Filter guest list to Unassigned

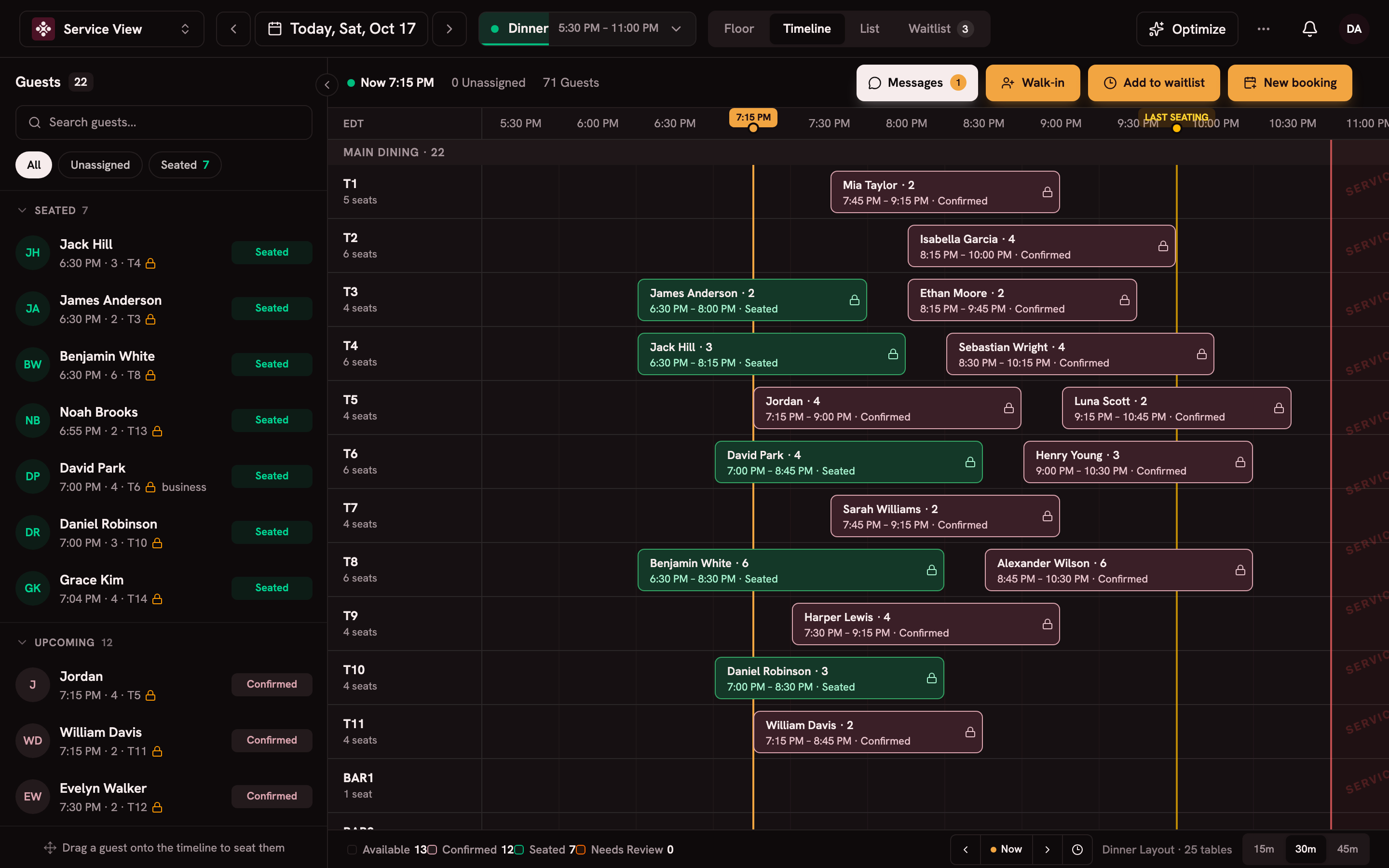pyautogui.click(x=100, y=165)
